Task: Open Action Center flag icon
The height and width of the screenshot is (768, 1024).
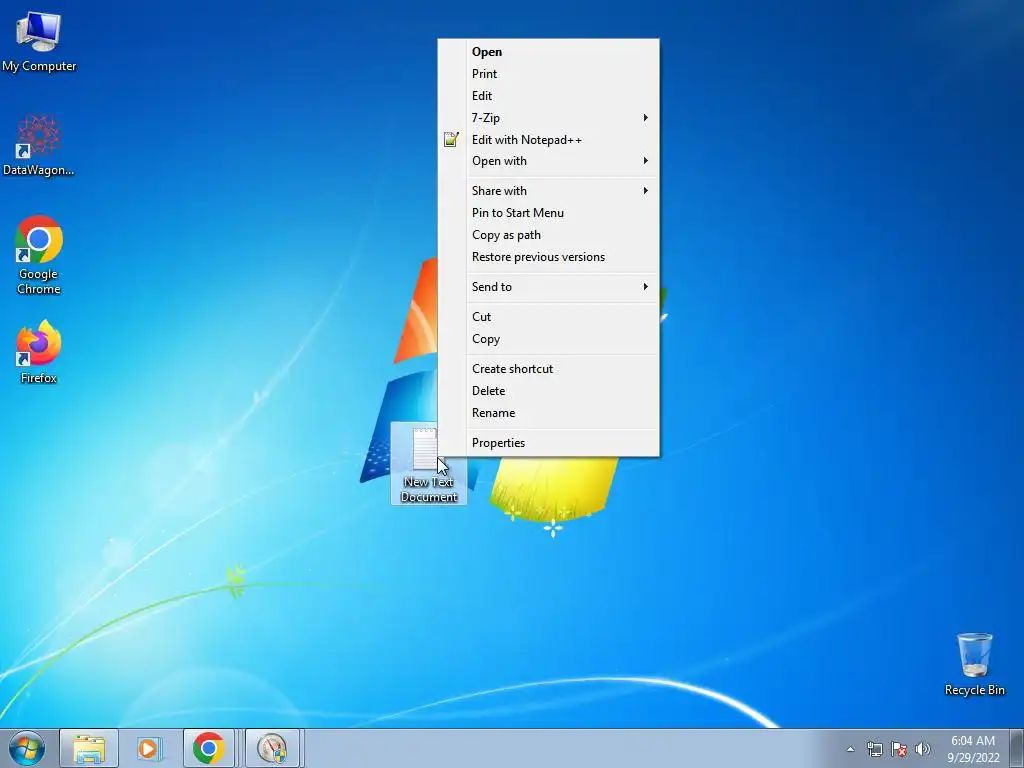Action: click(899, 749)
